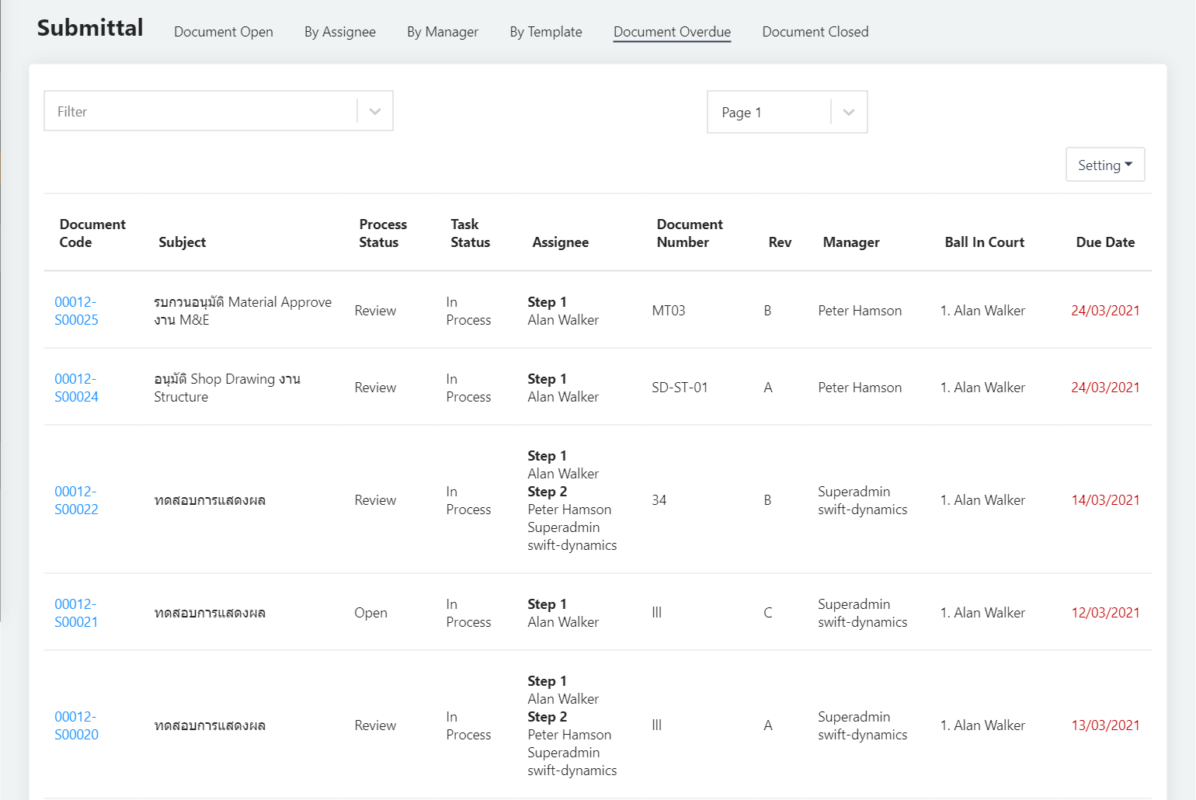
Task: Switch to the Document Closed tab
Action: 815,31
